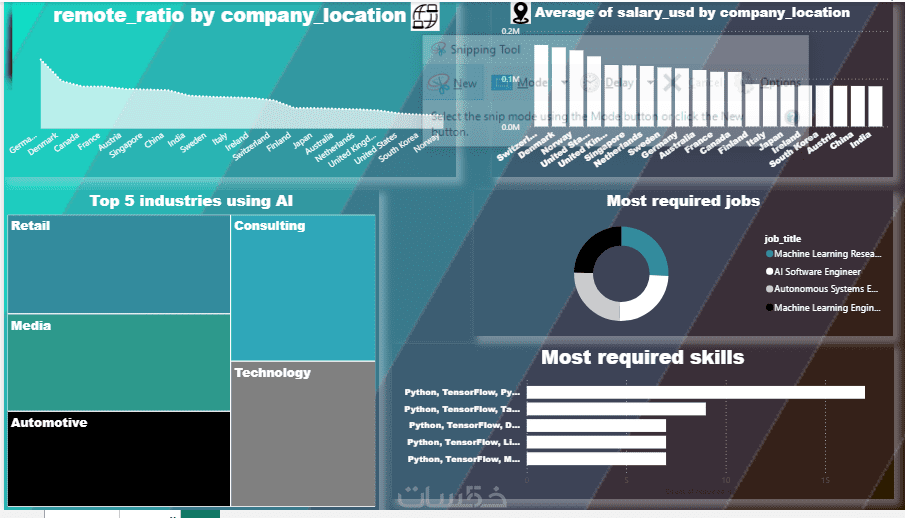905x518 pixels.
Task: Click Switzerland's bar in salary chart
Action: coord(541,85)
